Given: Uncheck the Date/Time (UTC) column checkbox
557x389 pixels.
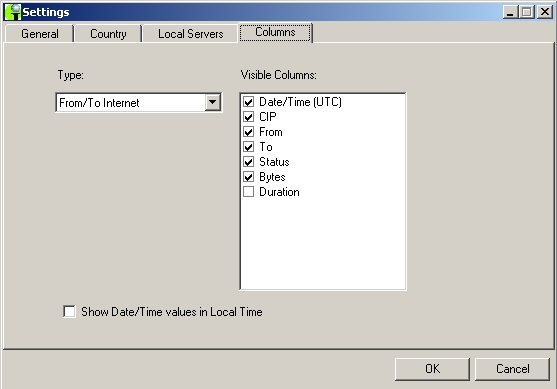Looking at the screenshot, I should 248,102.
